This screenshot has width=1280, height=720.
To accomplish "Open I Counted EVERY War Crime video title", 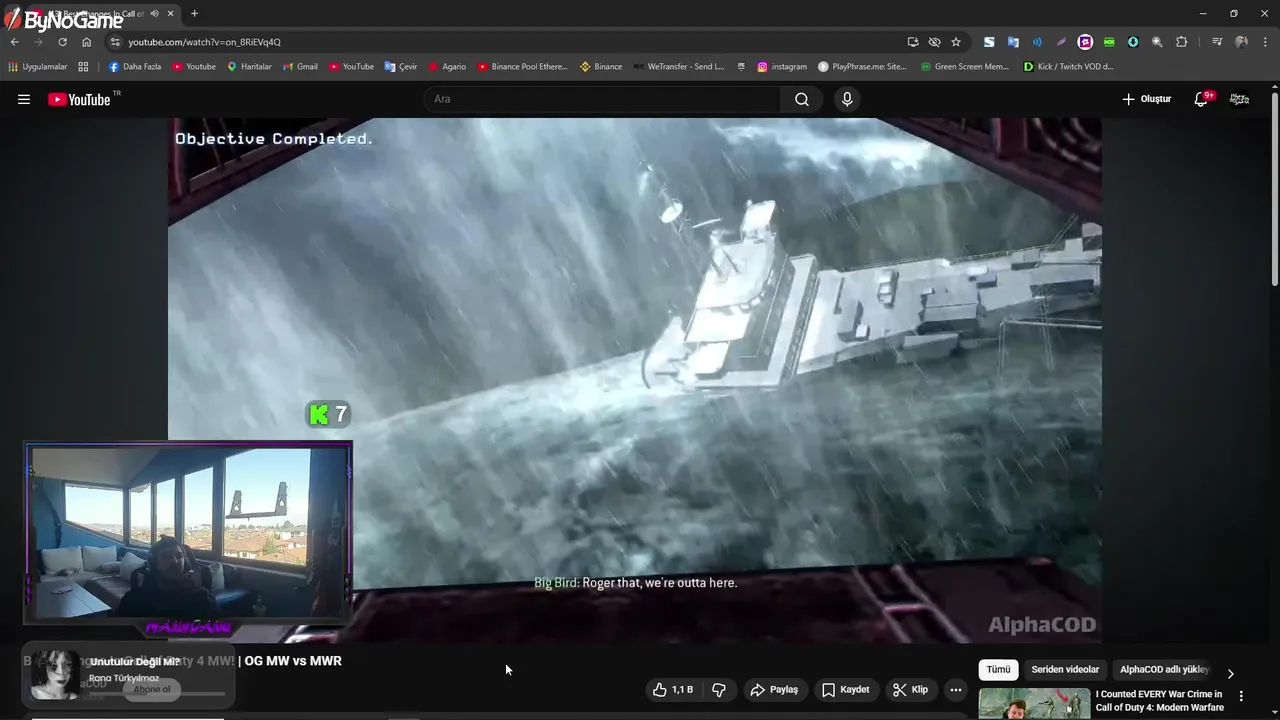I will [1159, 701].
